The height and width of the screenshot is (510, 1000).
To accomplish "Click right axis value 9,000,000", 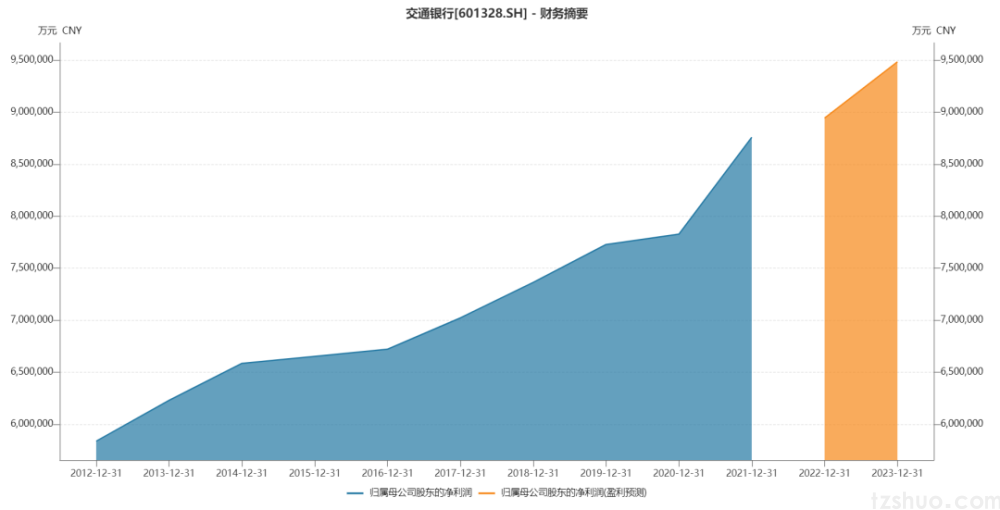I will [962, 112].
